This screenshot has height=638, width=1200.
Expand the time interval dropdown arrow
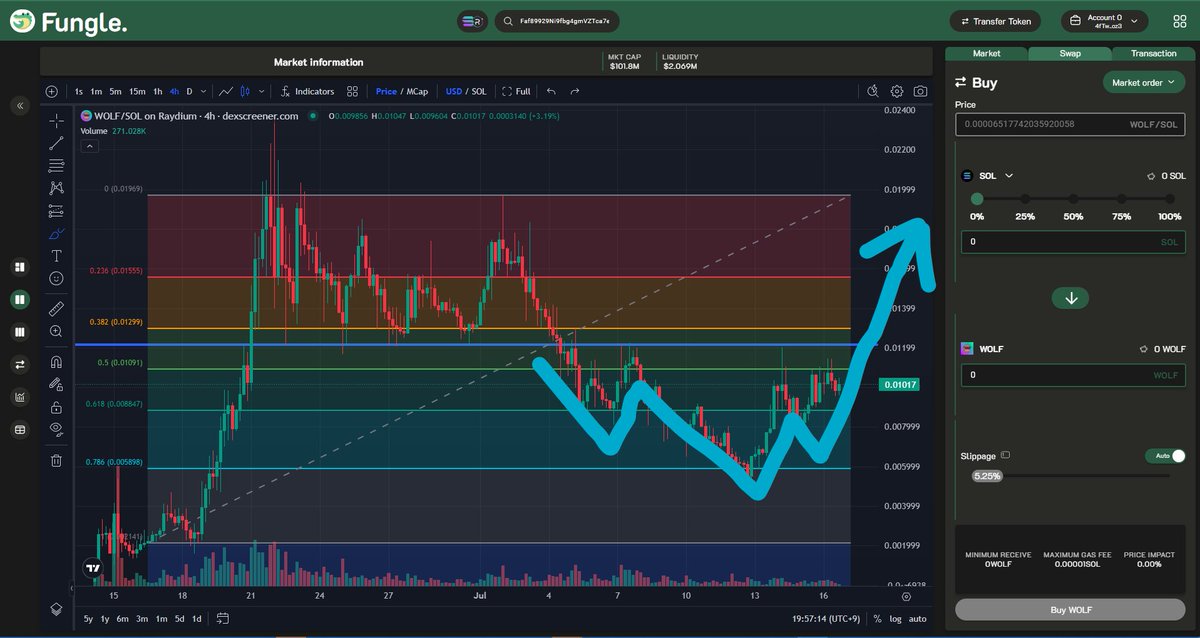[204, 91]
